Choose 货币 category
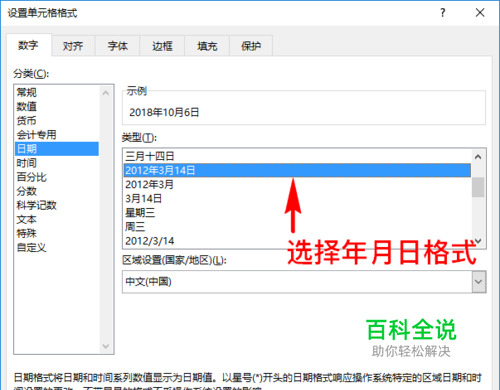Viewport: 500px width, 390px height. [x=57, y=121]
